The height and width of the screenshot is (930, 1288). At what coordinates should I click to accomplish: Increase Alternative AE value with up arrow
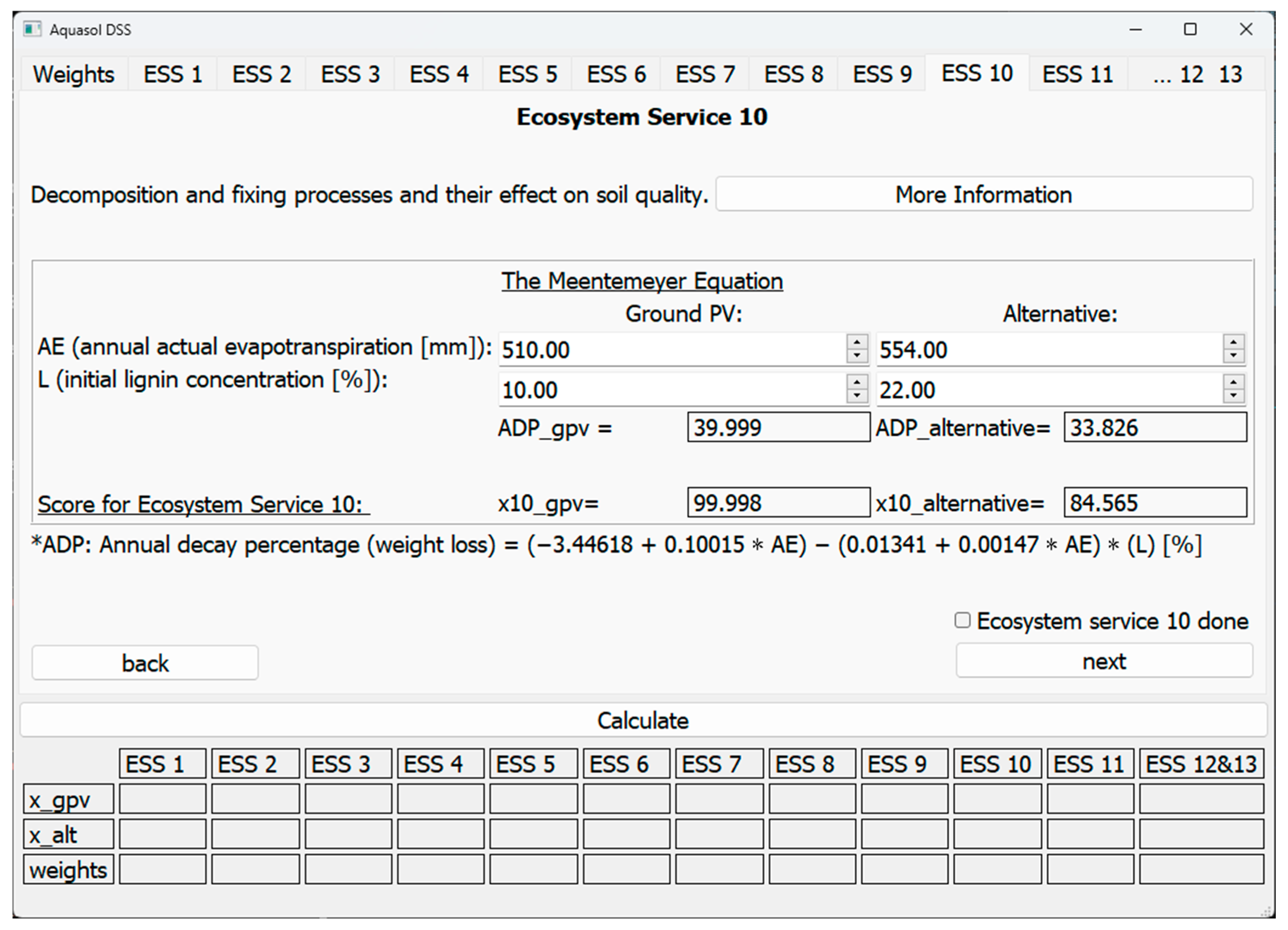click(x=1233, y=342)
